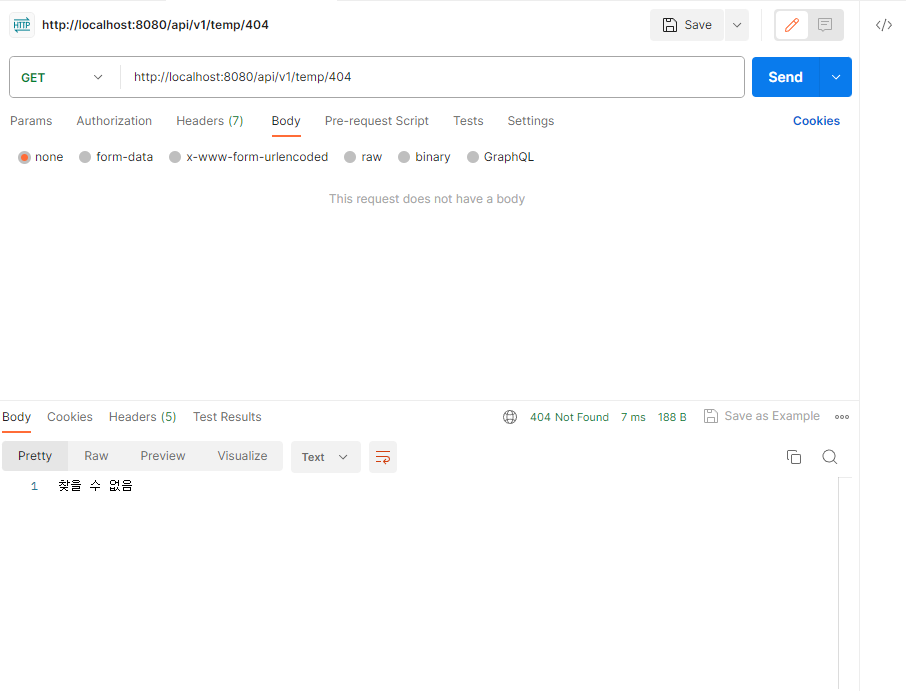This screenshot has width=906, height=691.
Task: Open the Params tab
Action: click(x=31, y=121)
